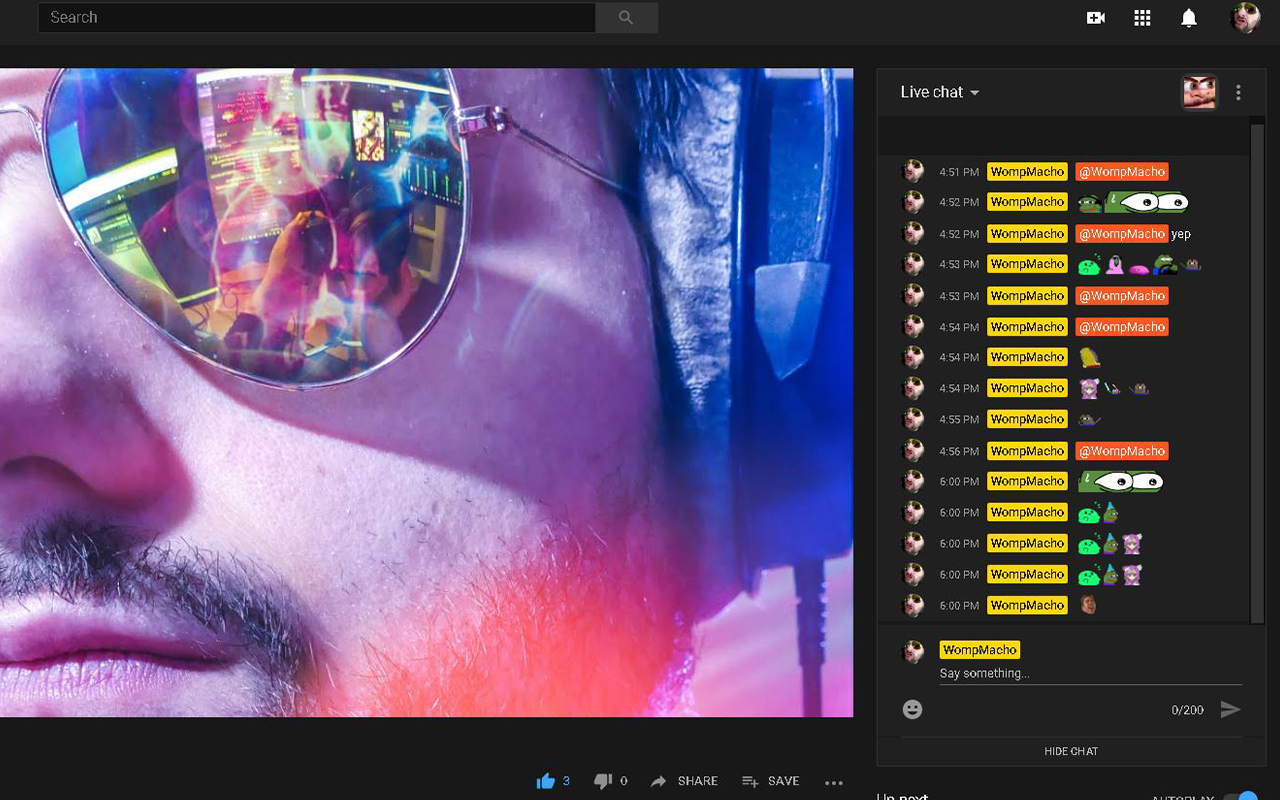Click the Share button
The height and width of the screenshot is (800, 1280).
684,781
